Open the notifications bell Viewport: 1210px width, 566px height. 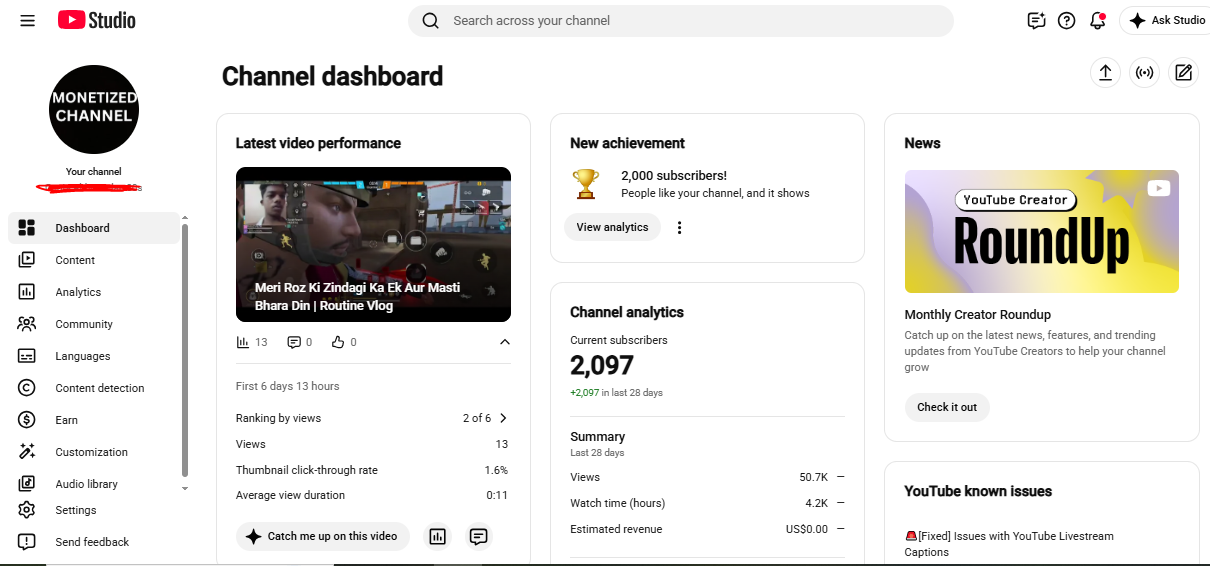tap(1098, 20)
